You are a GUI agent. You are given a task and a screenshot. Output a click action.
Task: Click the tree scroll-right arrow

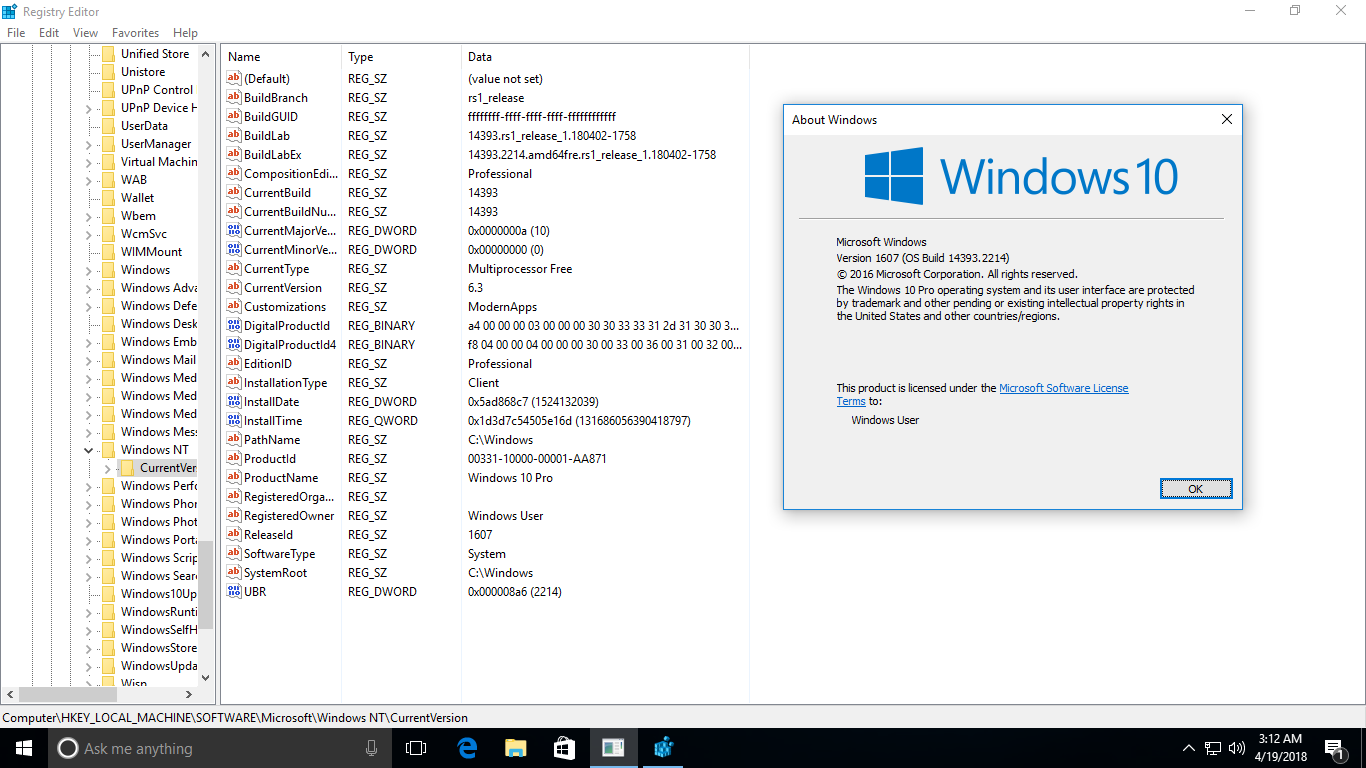(x=188, y=694)
